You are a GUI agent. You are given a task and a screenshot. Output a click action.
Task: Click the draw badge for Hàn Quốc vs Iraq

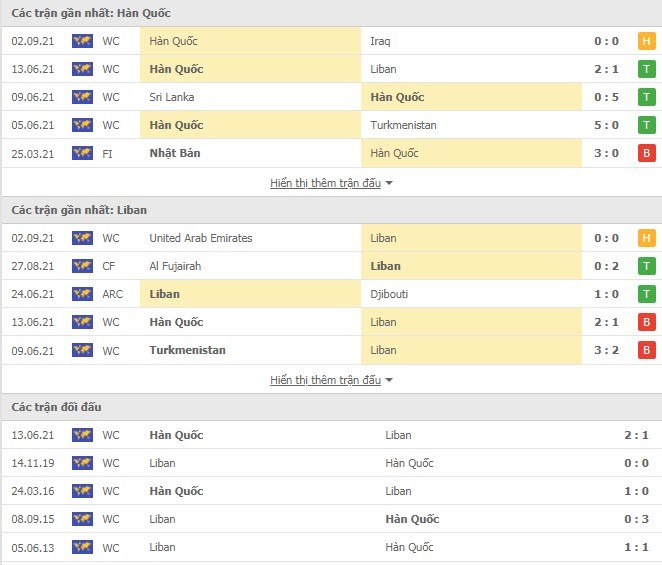click(646, 41)
